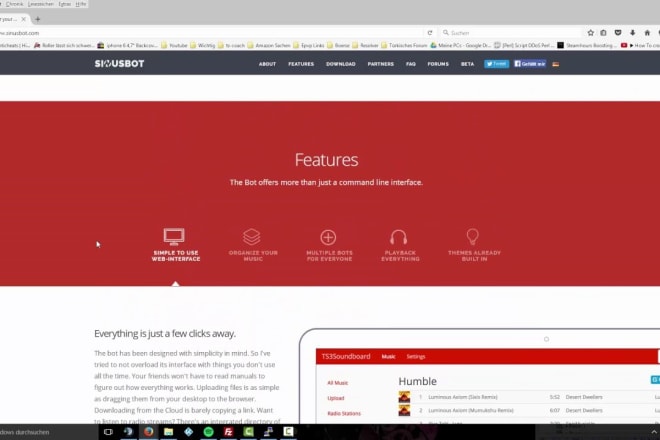Click the Suchen search field
The width and height of the screenshot is (660, 440).
pyautogui.click(x=509, y=33)
